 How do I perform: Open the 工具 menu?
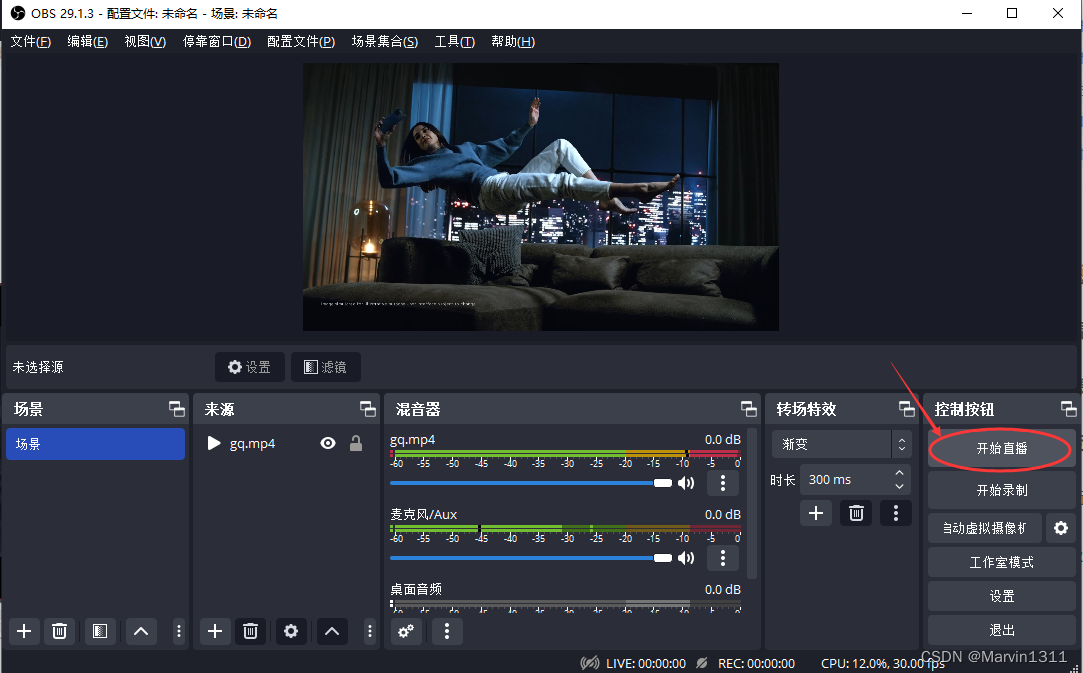454,41
